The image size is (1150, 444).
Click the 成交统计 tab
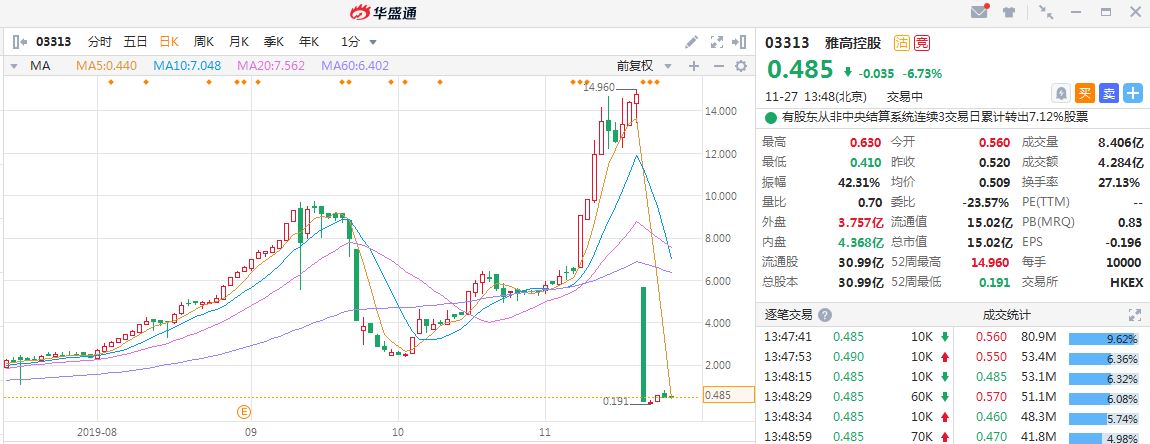(1006, 316)
